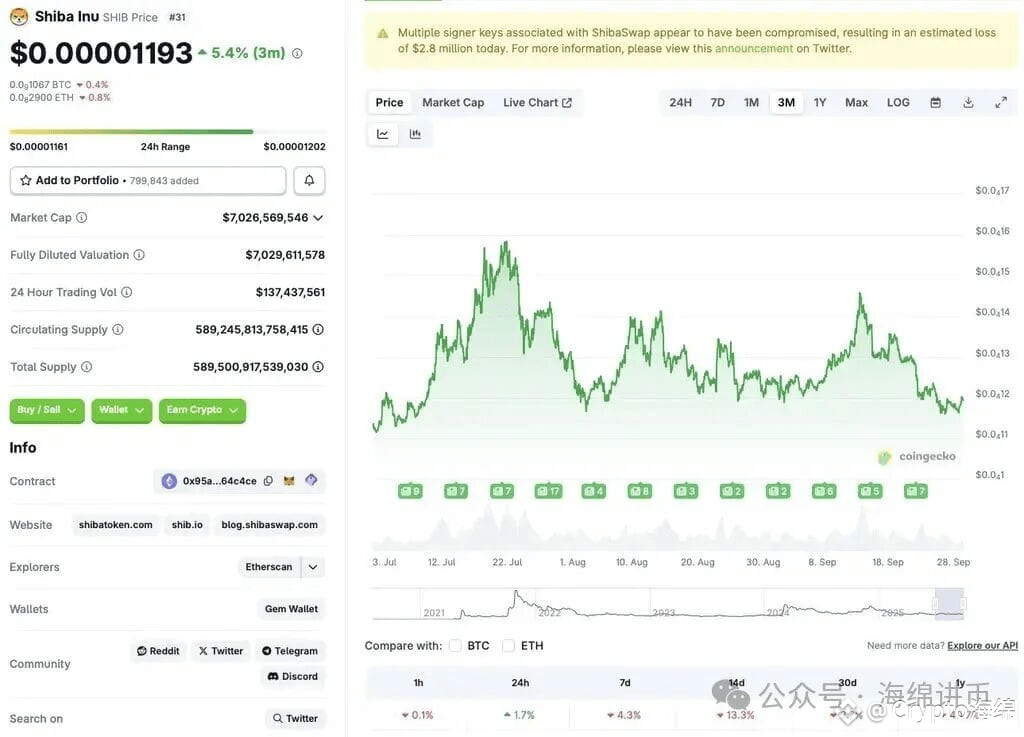
Task: Download chart data via download icon
Action: pyautogui.click(x=968, y=102)
